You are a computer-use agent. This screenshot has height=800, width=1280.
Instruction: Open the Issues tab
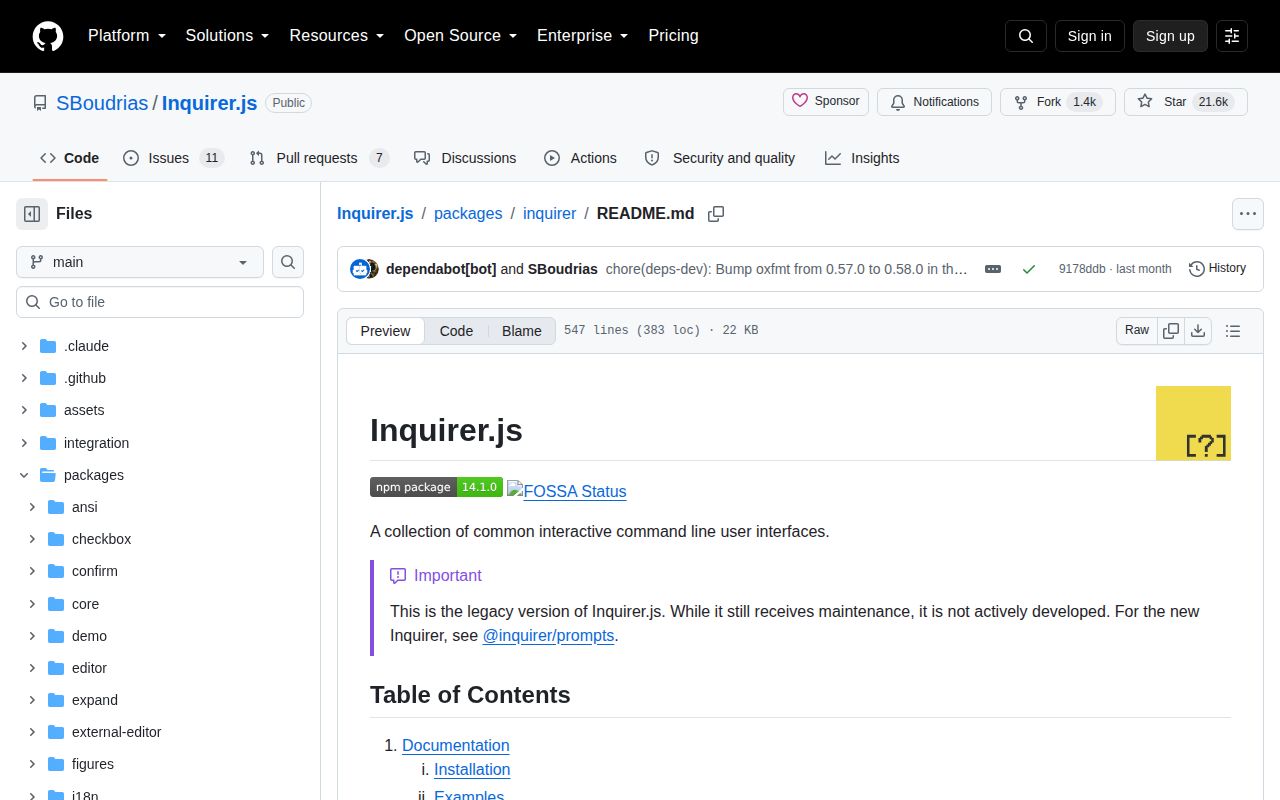pyautogui.click(x=173, y=158)
